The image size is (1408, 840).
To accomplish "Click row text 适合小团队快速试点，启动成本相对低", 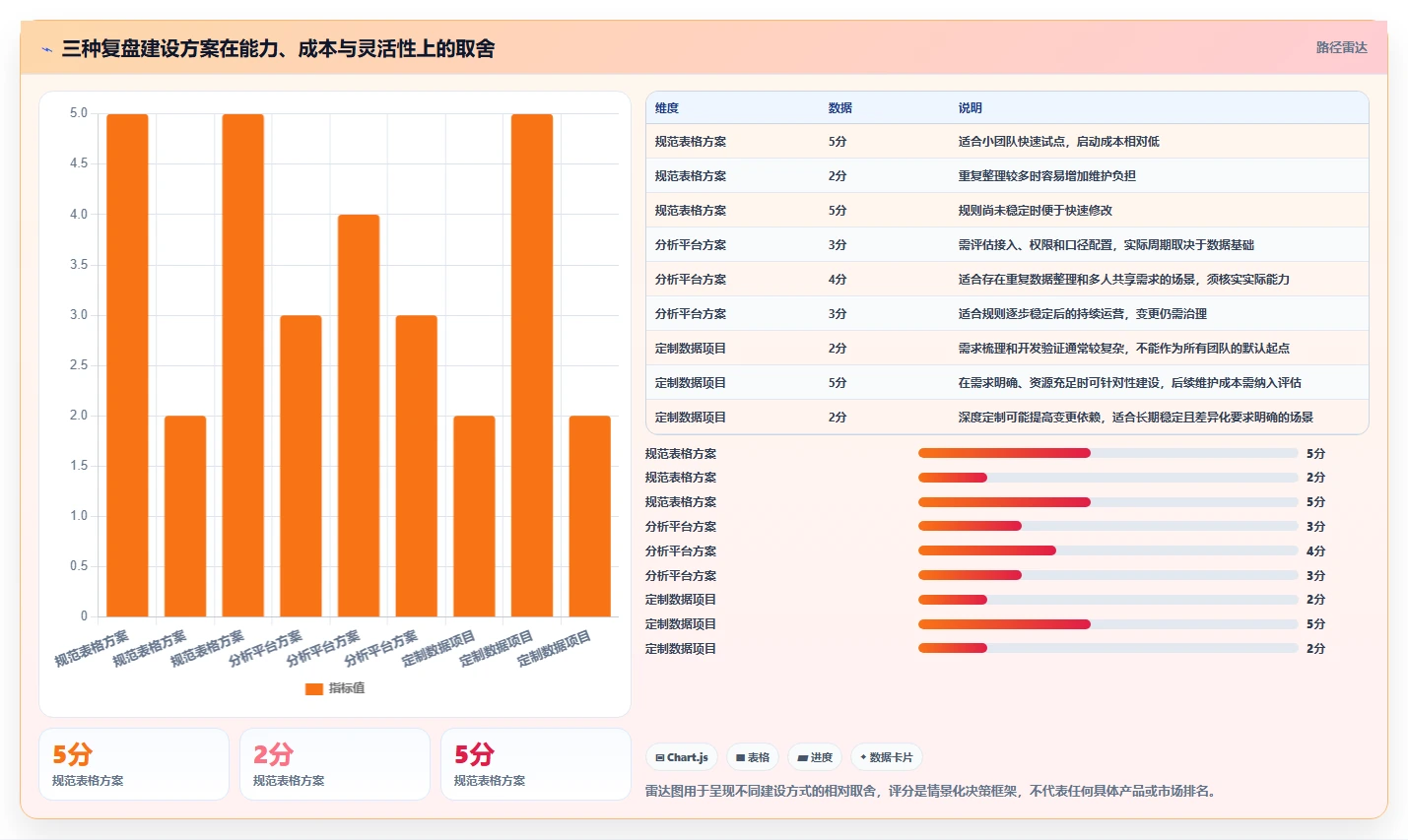I will tap(1059, 142).
